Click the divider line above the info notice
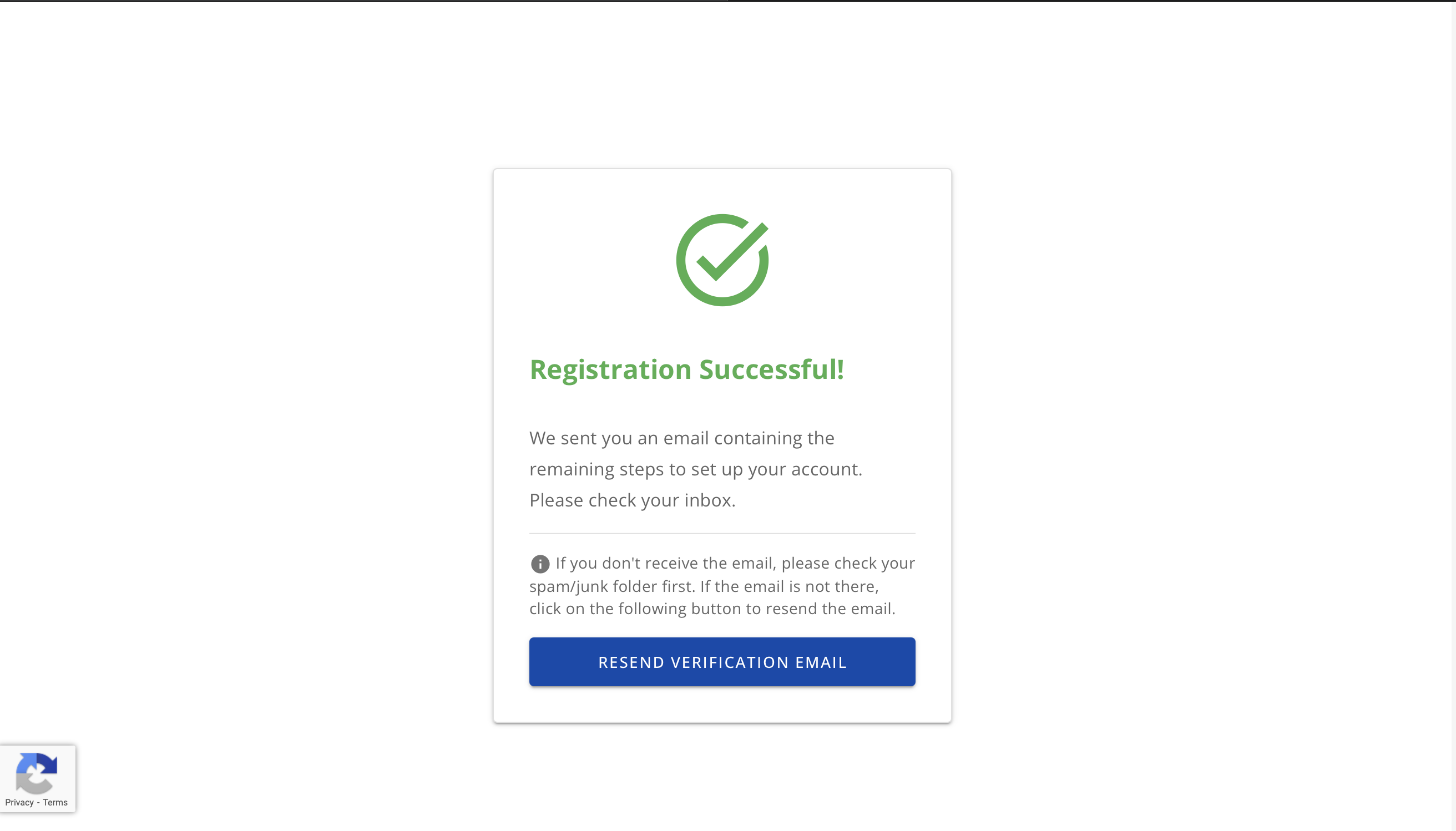 pyautogui.click(x=721, y=534)
